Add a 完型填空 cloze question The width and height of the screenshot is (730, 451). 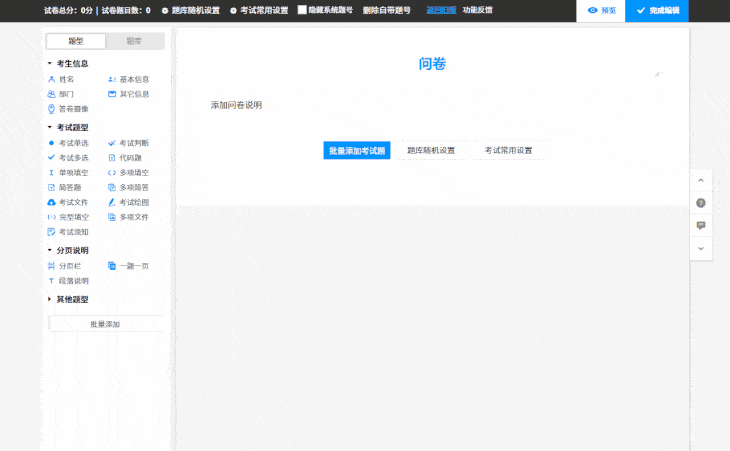pyautogui.click(x=68, y=217)
